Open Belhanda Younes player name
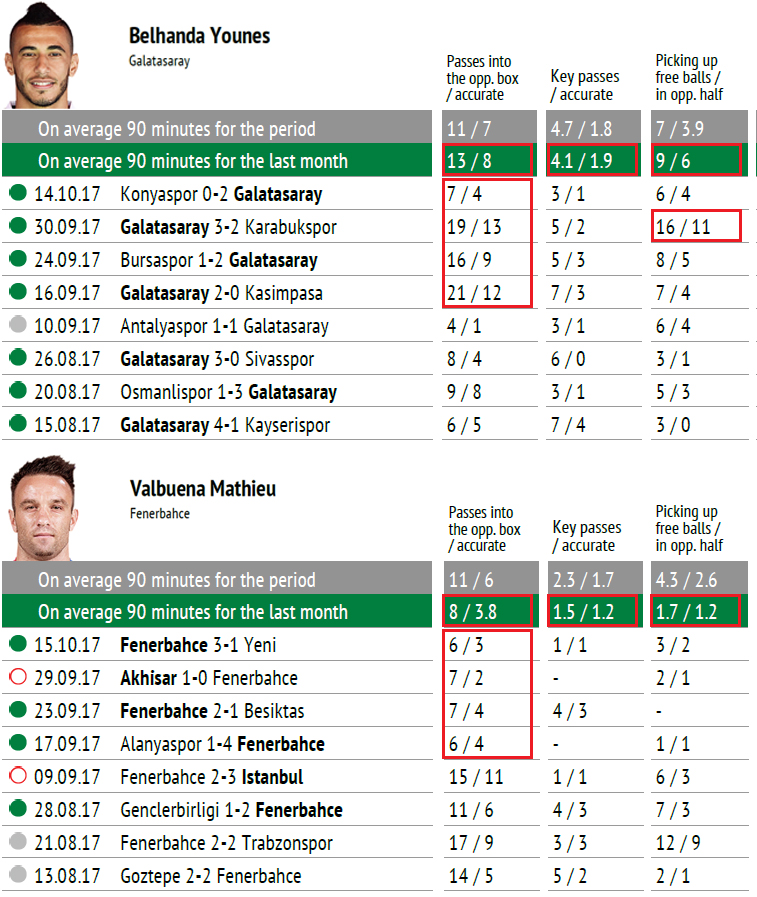Image resolution: width=757 pixels, height=897 pixels. pos(199,36)
